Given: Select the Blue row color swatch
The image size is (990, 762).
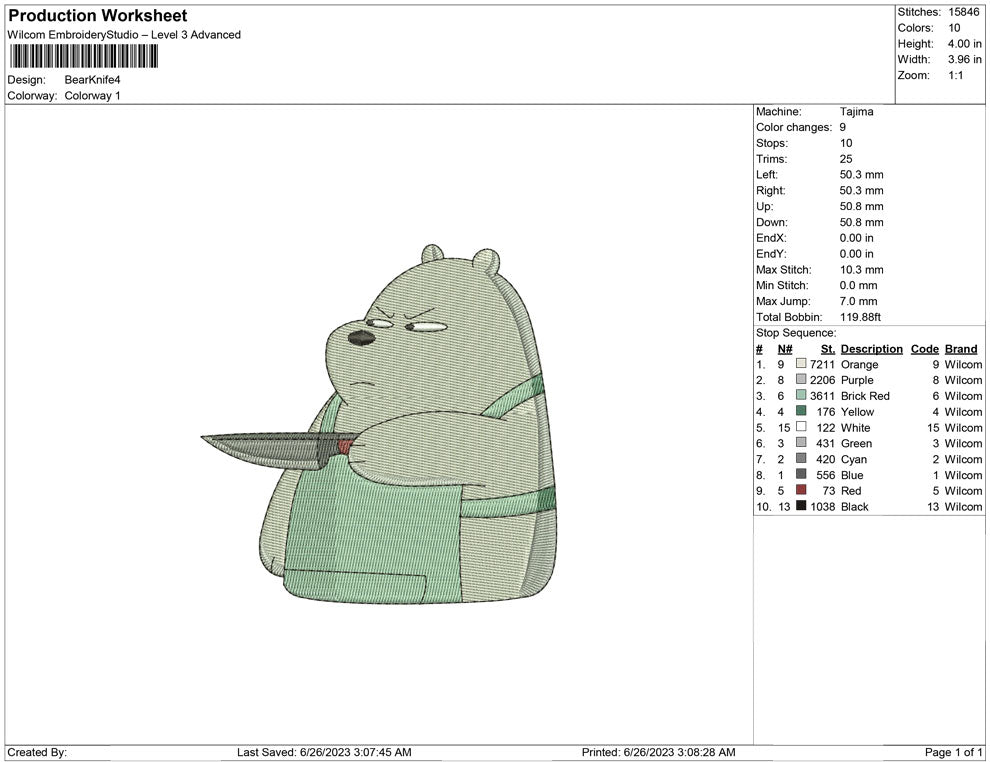Looking at the screenshot, I should click(801, 474).
